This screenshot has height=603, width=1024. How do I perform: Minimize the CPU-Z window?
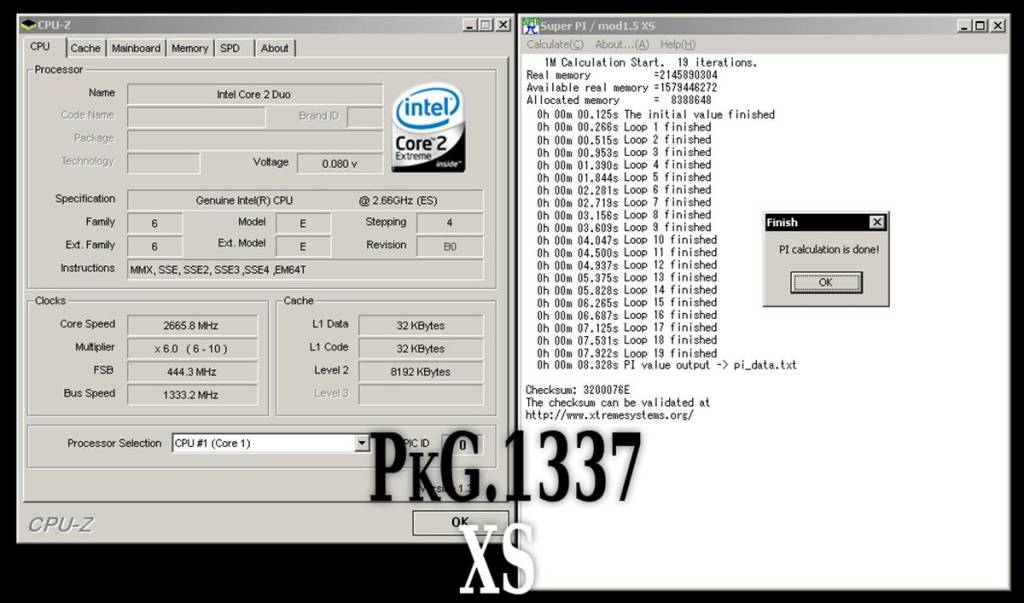point(470,25)
